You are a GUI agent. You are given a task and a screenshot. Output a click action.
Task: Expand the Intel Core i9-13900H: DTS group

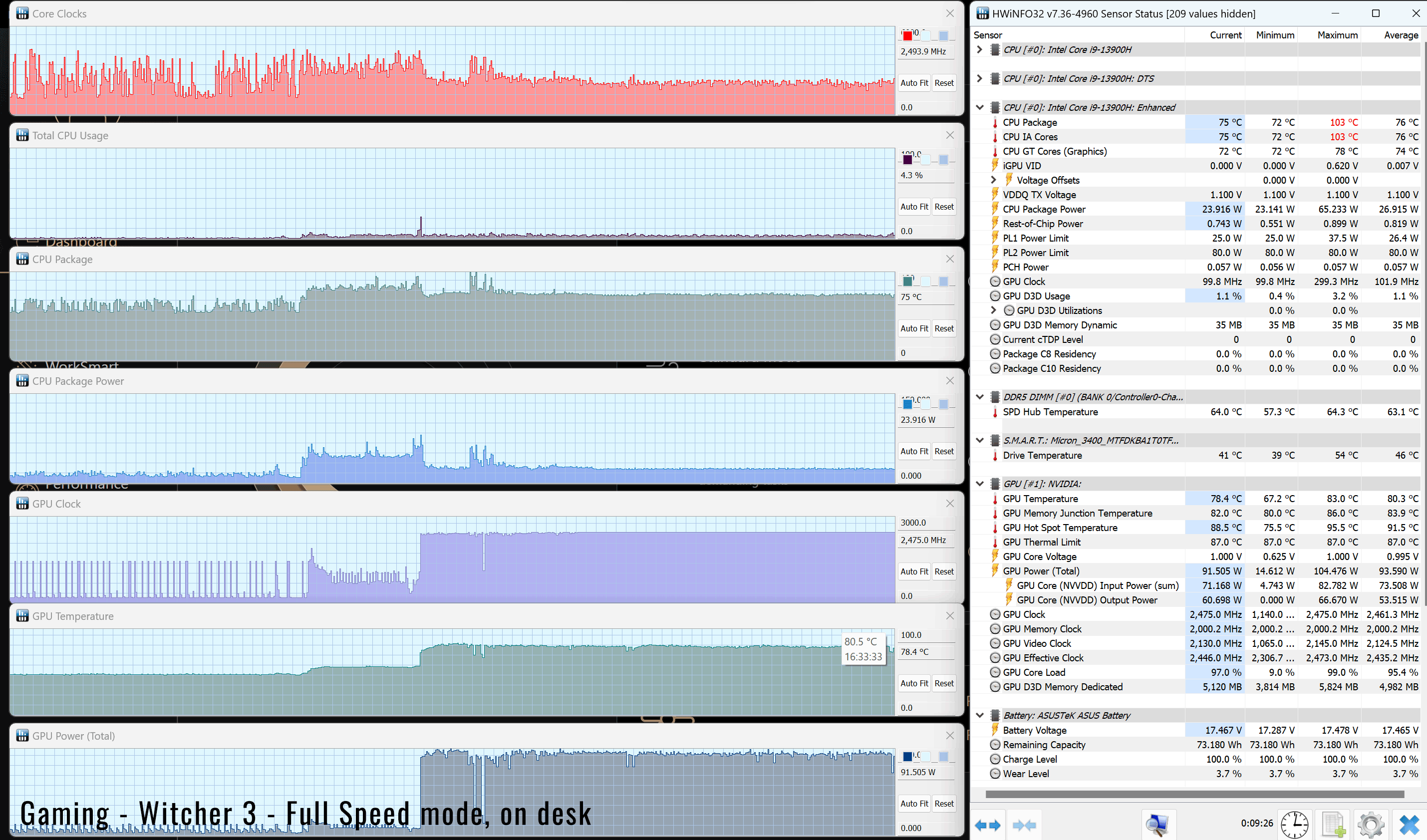coord(980,78)
